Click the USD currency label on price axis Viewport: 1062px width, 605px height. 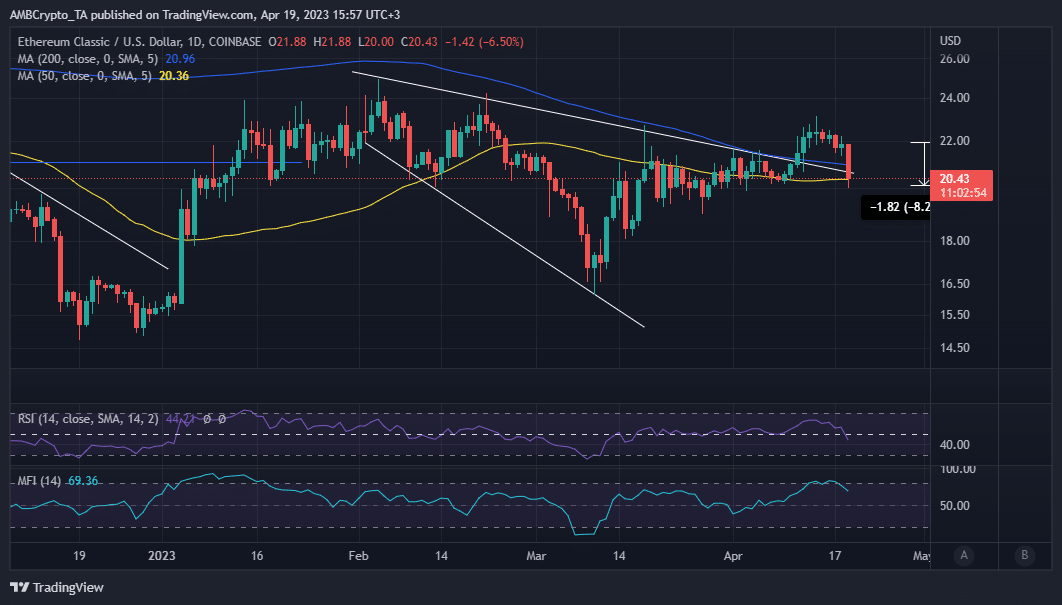click(950, 41)
